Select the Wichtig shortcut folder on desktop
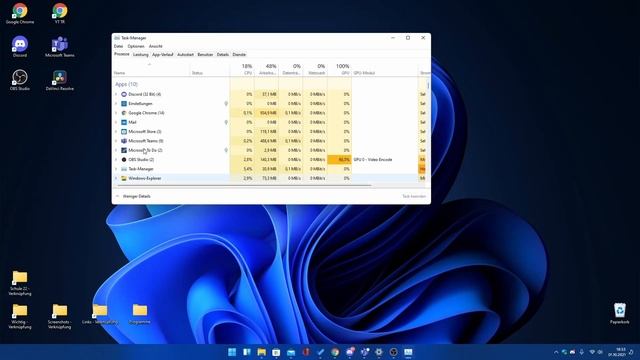Screen dimensions: 640x360 click(20, 316)
